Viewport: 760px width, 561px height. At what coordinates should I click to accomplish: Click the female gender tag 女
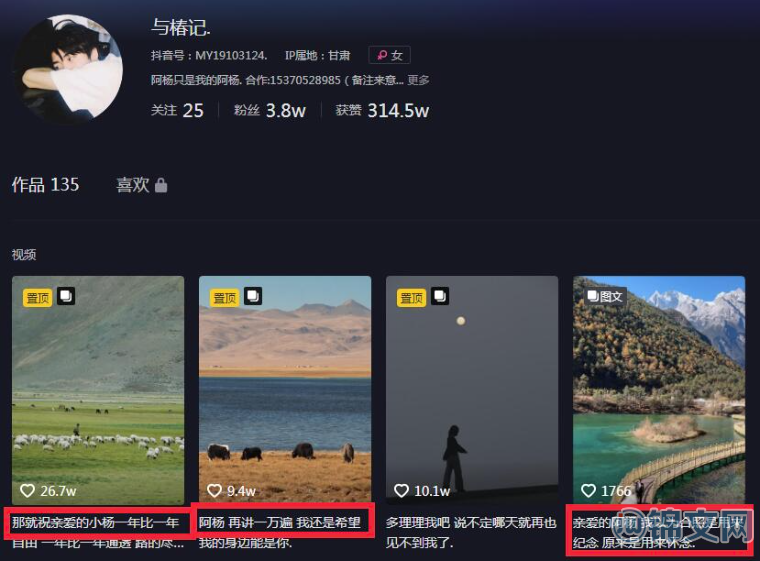[x=390, y=55]
